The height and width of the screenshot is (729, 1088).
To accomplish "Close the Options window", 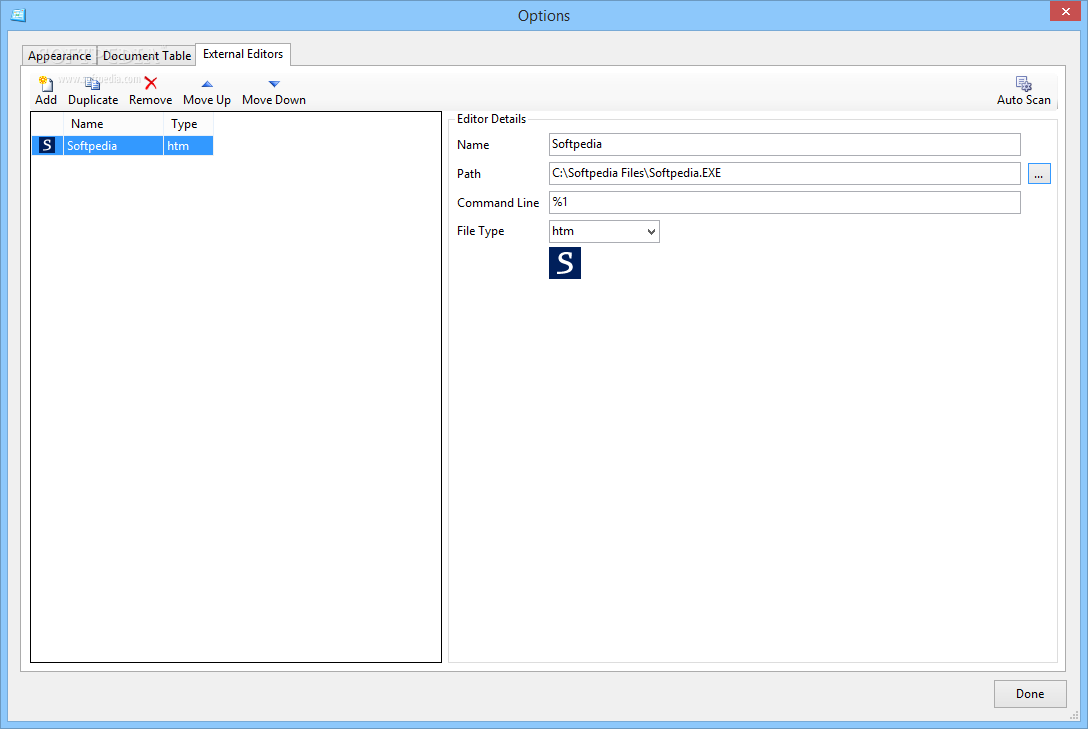I will coord(1065,11).
